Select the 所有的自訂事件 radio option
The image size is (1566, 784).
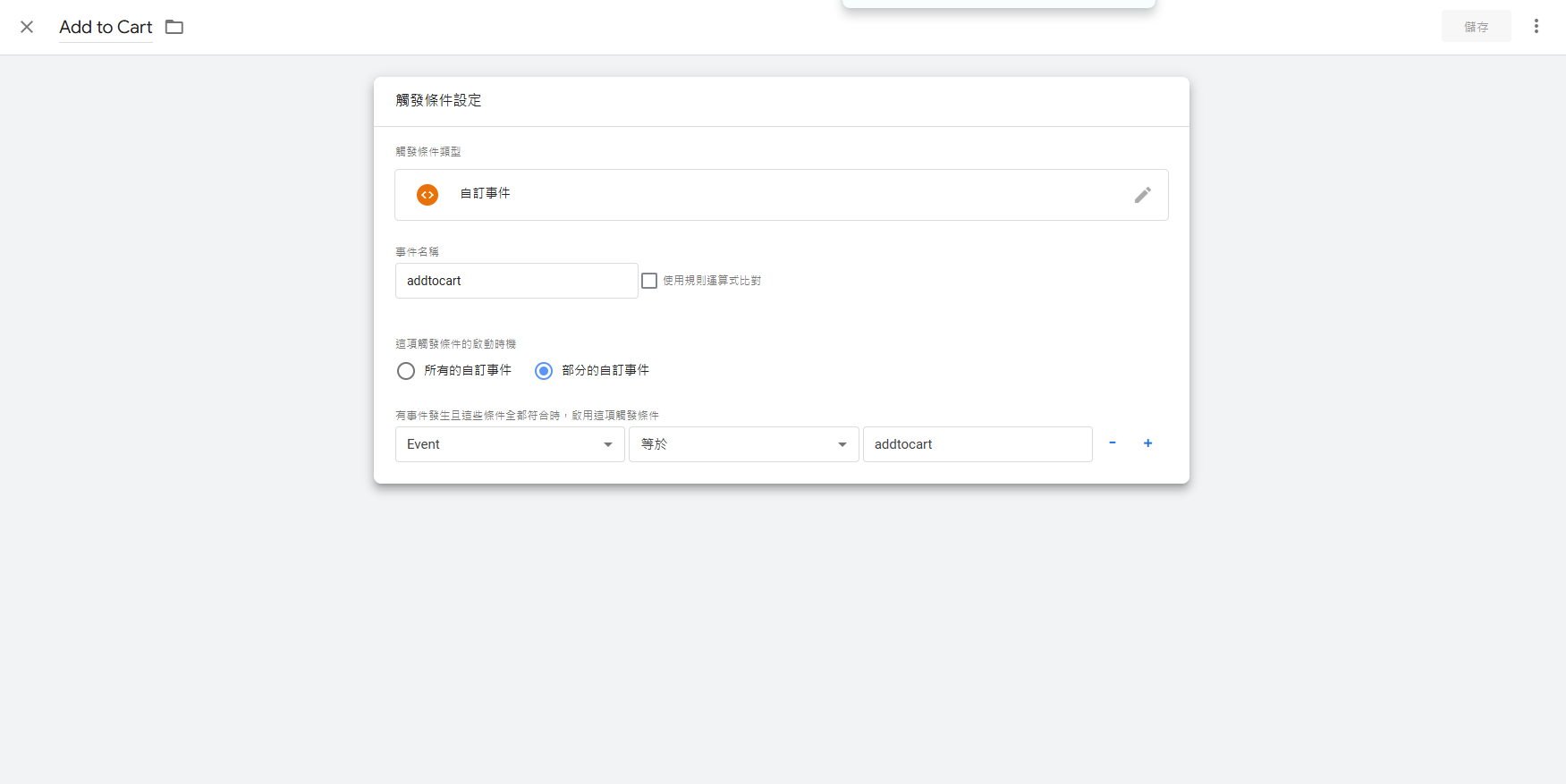[x=406, y=371]
